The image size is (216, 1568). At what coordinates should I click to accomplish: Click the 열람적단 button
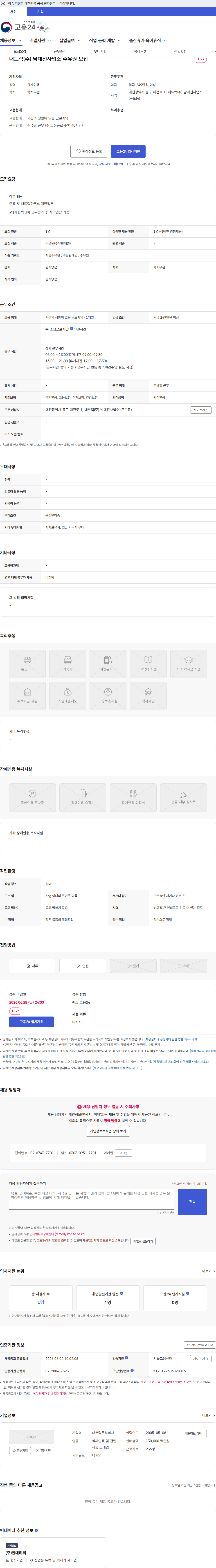(x=43, y=1451)
